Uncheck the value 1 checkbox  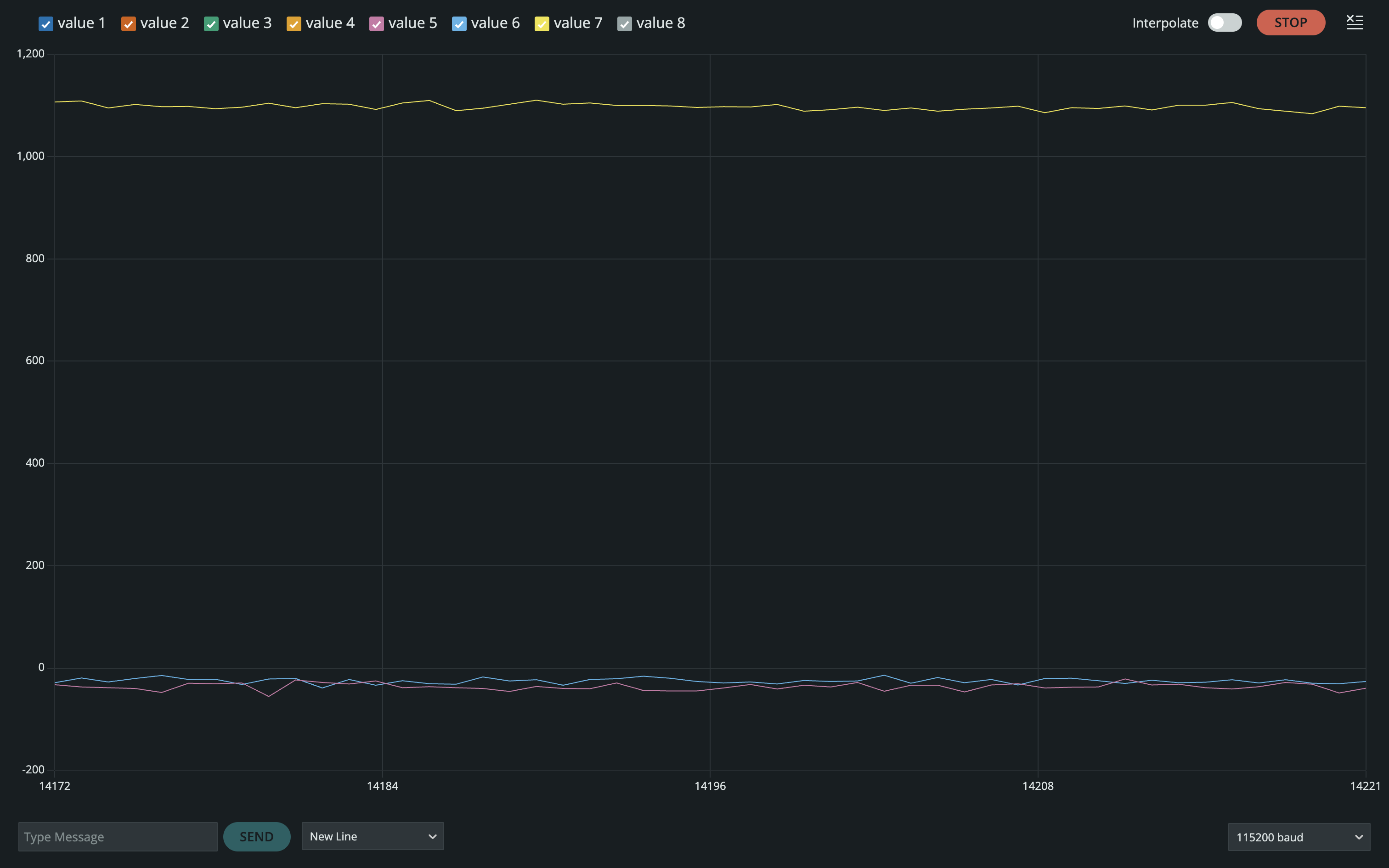[45, 23]
